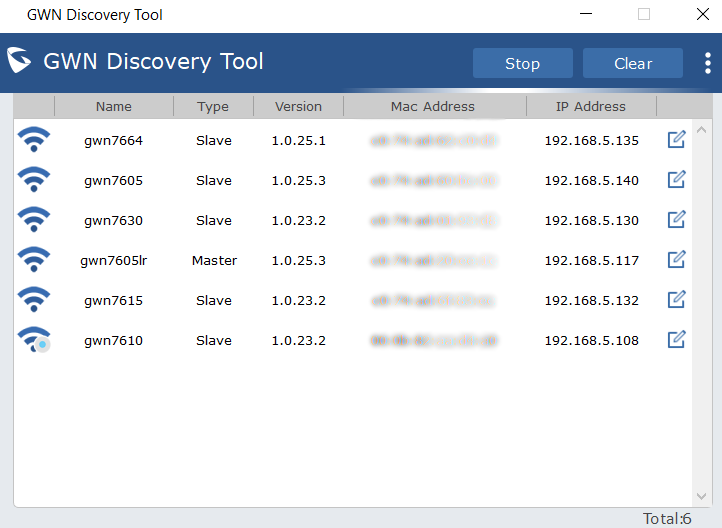Click IP address 192.168.5.108

[592, 341]
